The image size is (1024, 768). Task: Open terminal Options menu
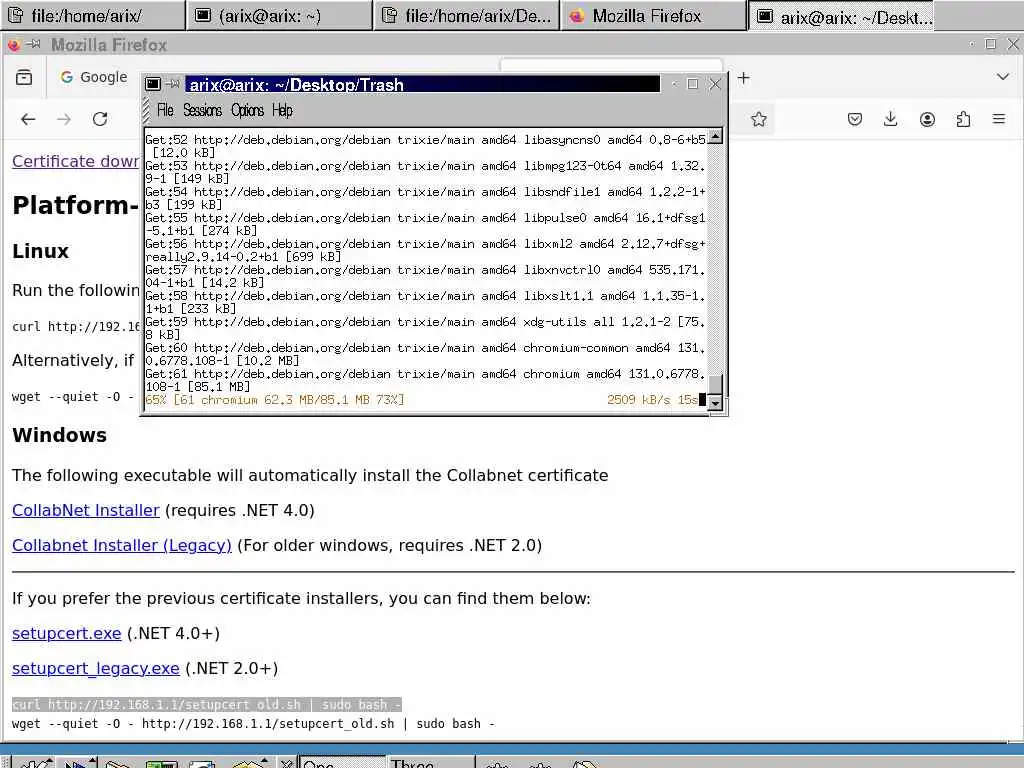(x=248, y=110)
